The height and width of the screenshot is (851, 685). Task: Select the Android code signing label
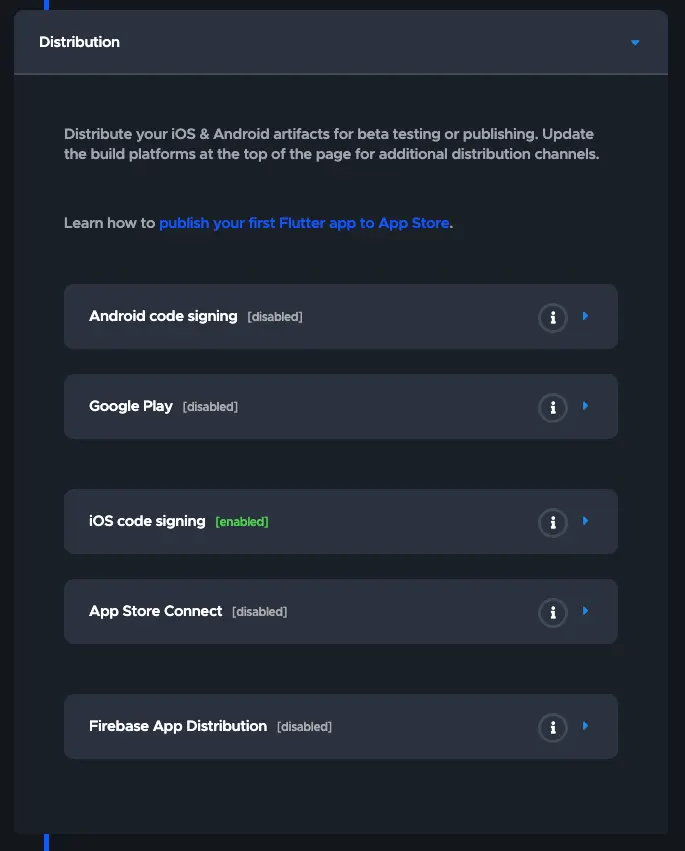coord(163,316)
